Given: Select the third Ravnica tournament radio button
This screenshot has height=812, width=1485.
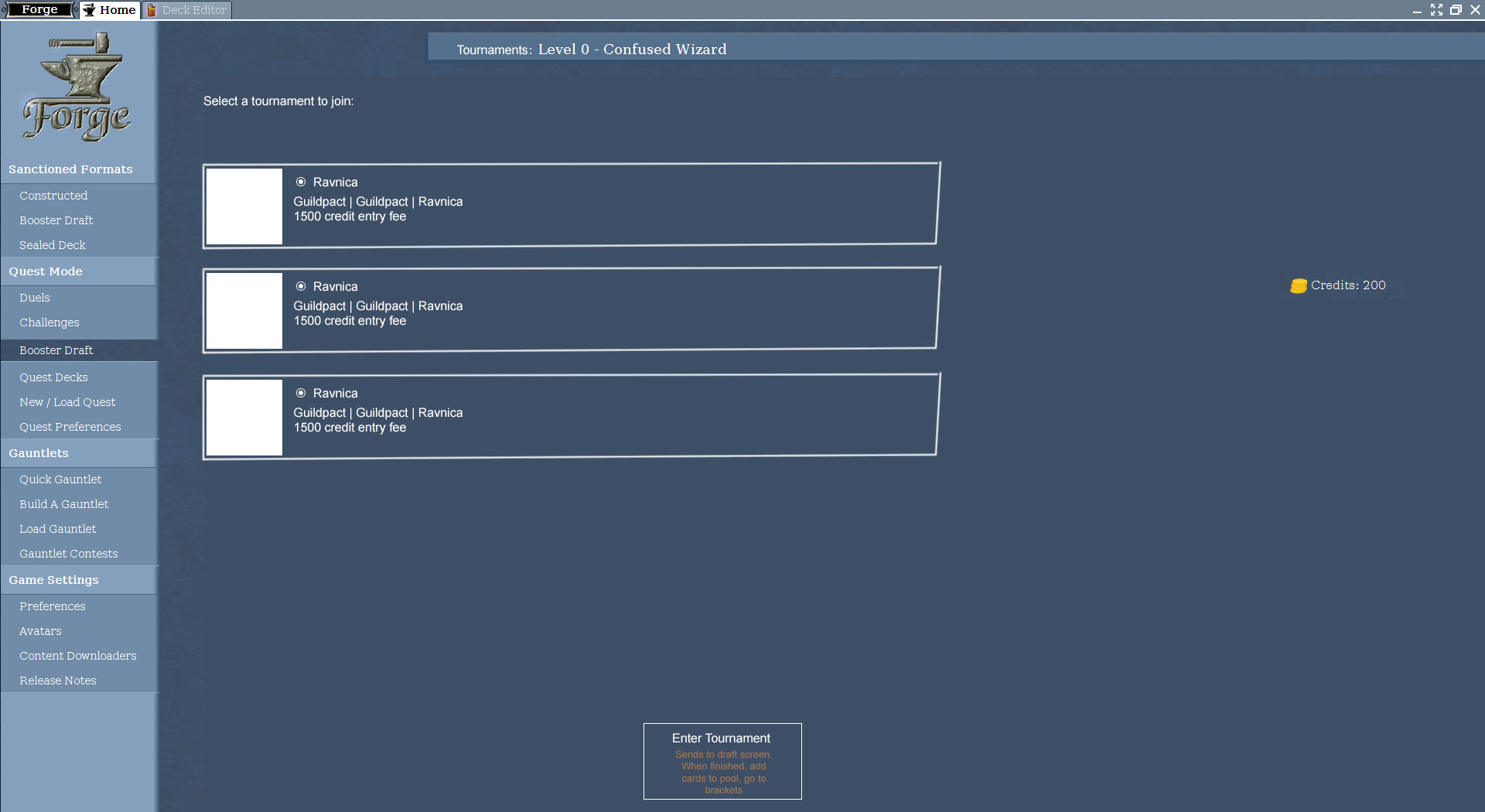Looking at the screenshot, I should (x=301, y=394).
